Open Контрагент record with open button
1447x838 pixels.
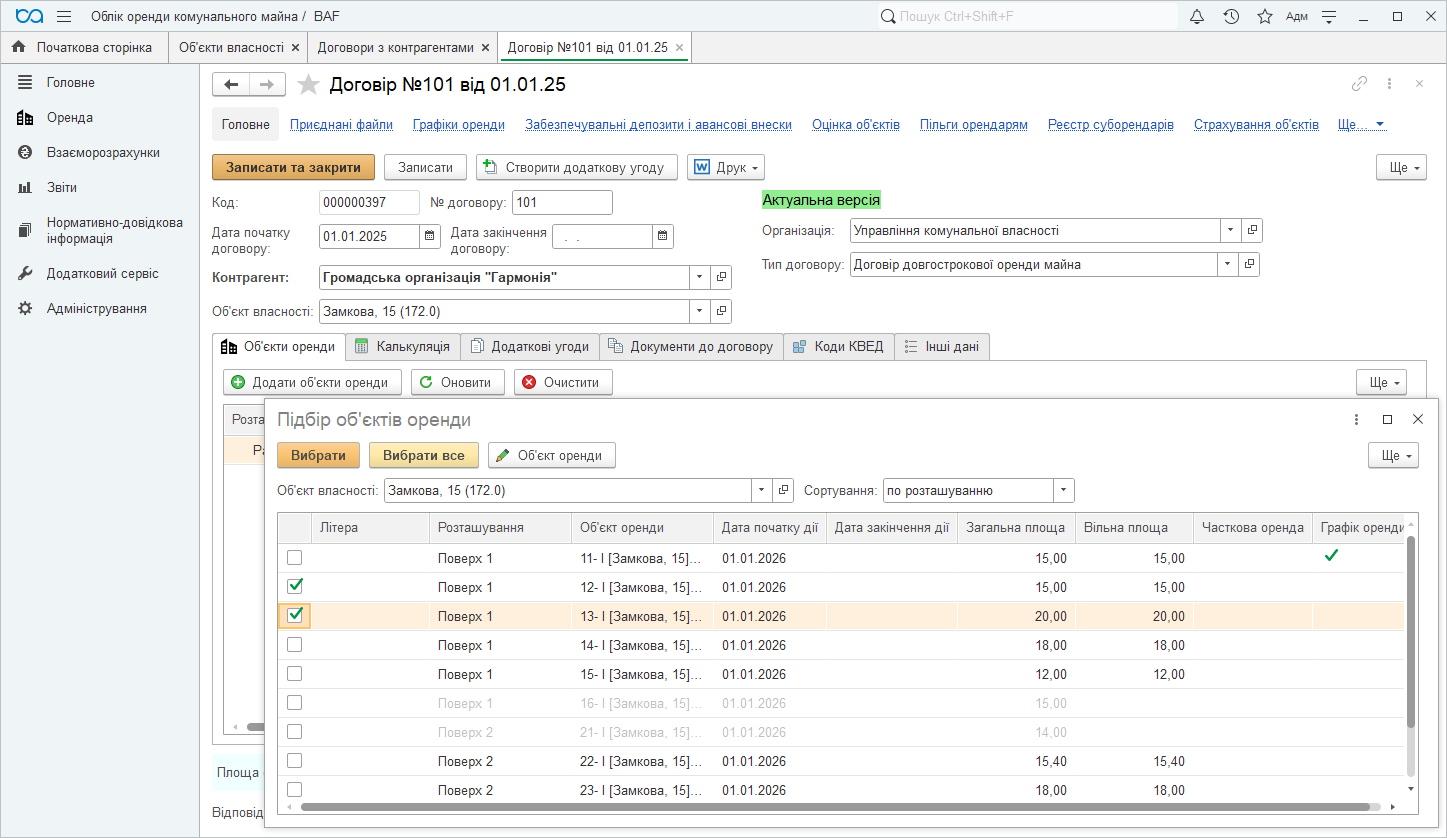[722, 277]
